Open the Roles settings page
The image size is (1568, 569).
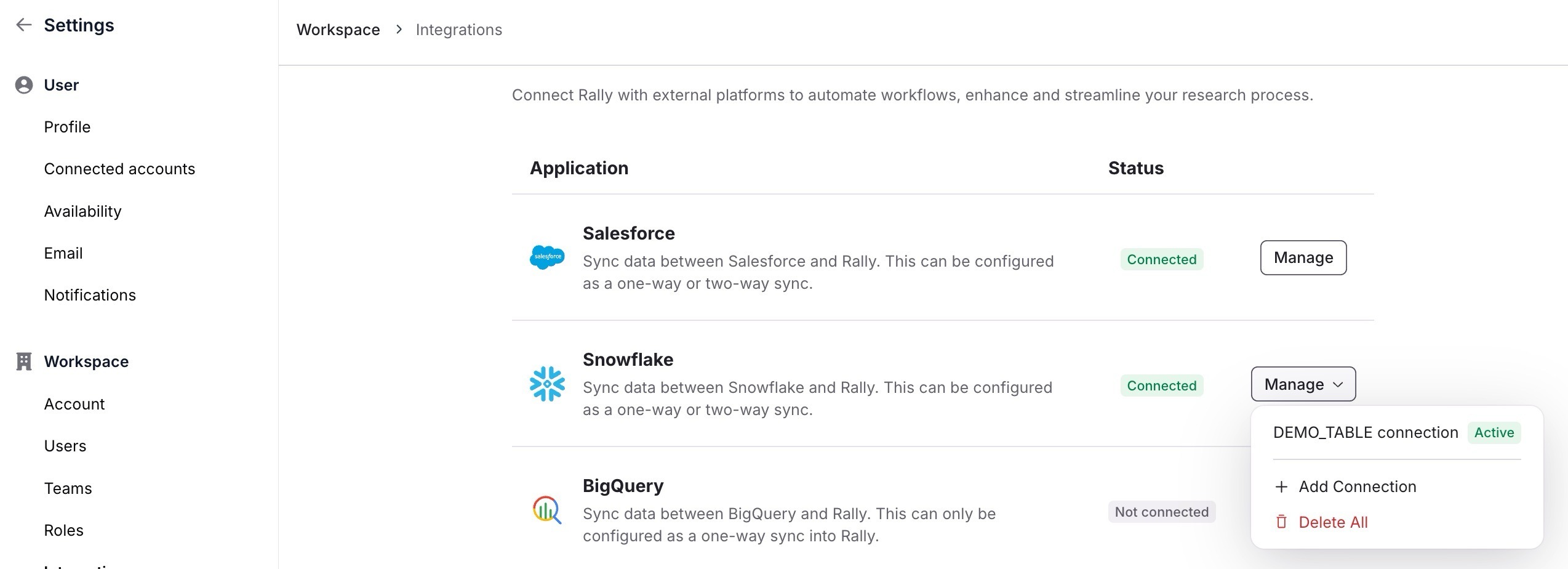pos(63,530)
